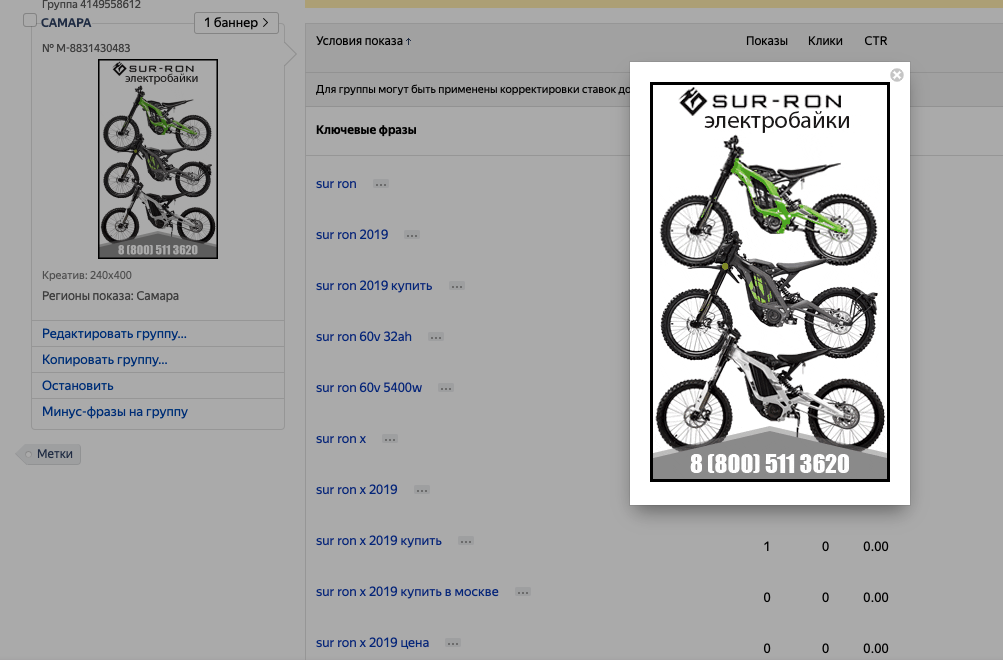Open the phrase 'sur ron 60v 32ah'
The width and height of the screenshot is (1003, 660).
[x=363, y=337]
